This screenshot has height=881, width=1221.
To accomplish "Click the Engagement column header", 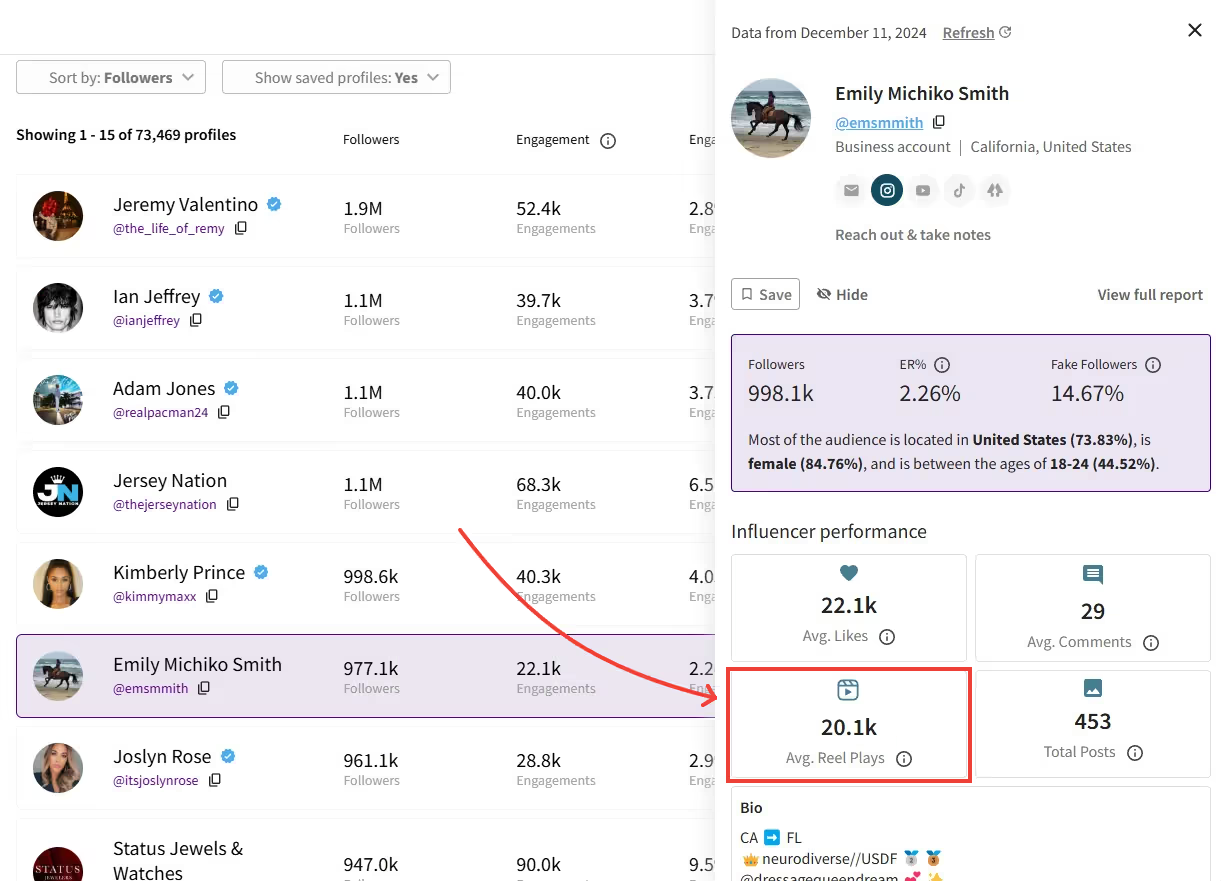I will point(553,139).
